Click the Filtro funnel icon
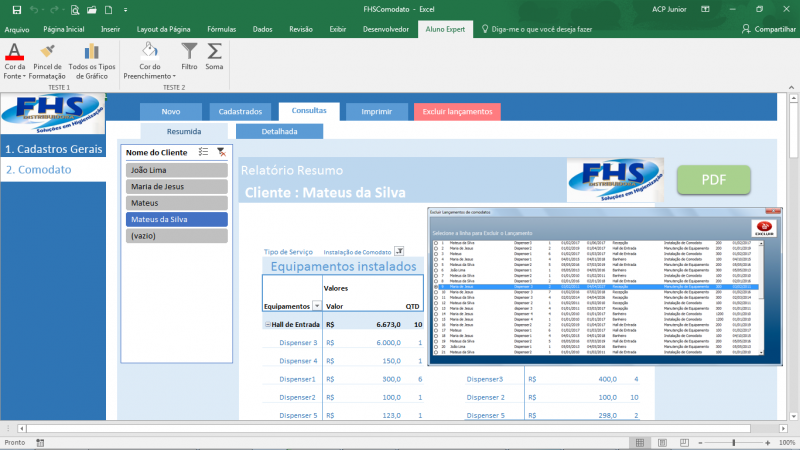This screenshot has width=800, height=450. tap(189, 50)
